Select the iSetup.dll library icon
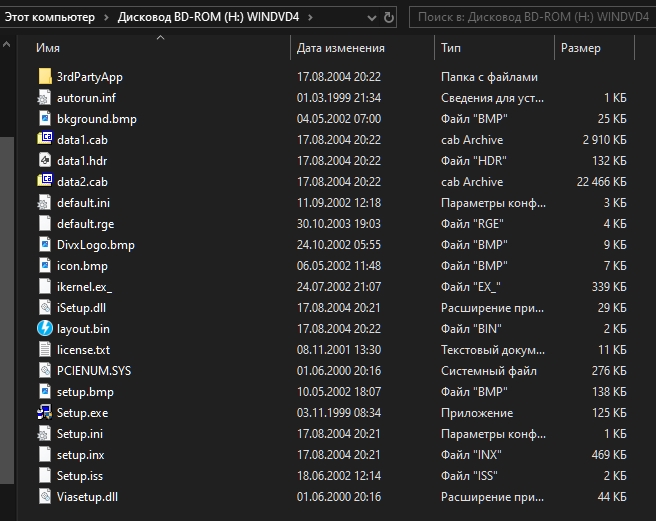This screenshot has height=521, width=656. coord(45,308)
